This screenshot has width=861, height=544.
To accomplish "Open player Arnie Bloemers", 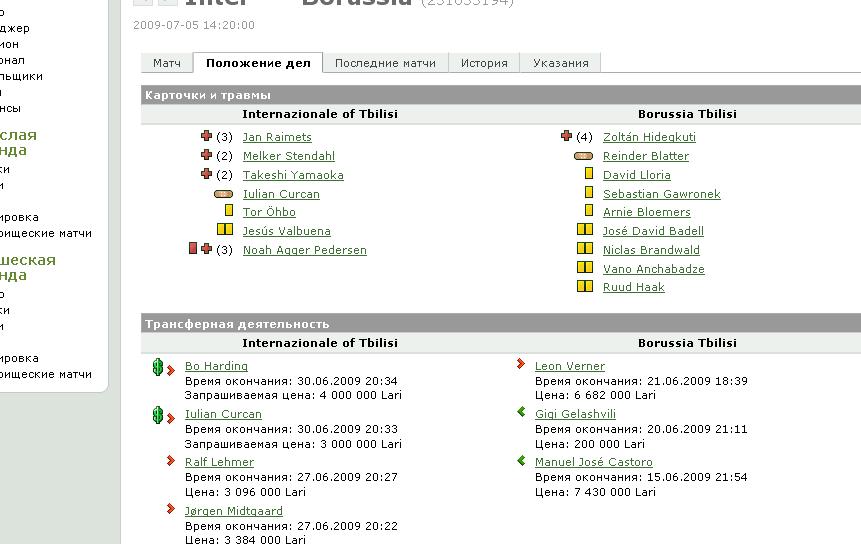I will point(647,212).
